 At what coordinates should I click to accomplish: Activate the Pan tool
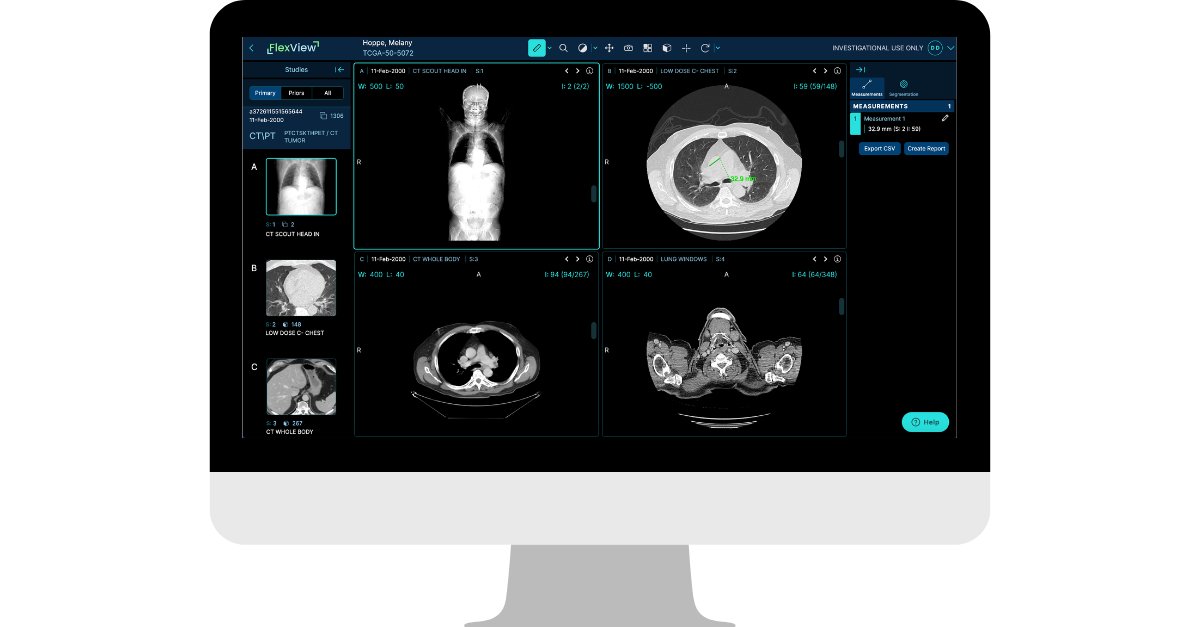(x=609, y=47)
